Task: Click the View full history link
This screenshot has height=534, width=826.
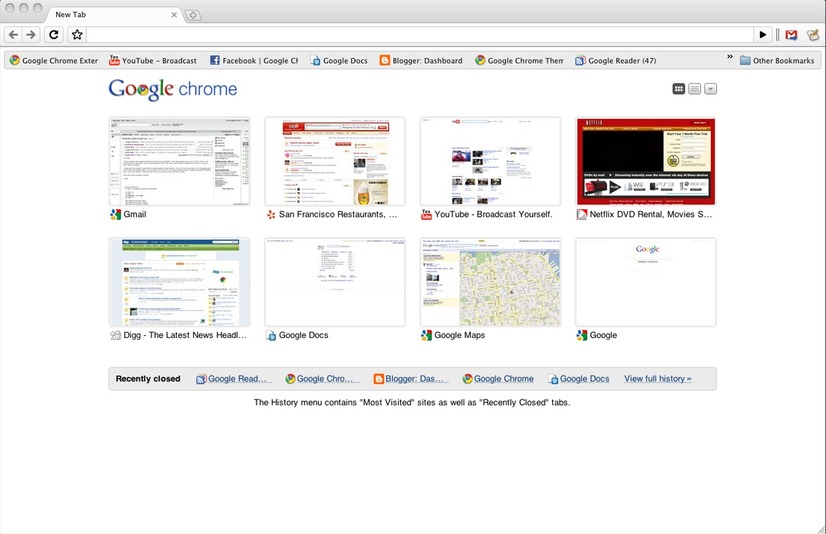Action: 657,379
